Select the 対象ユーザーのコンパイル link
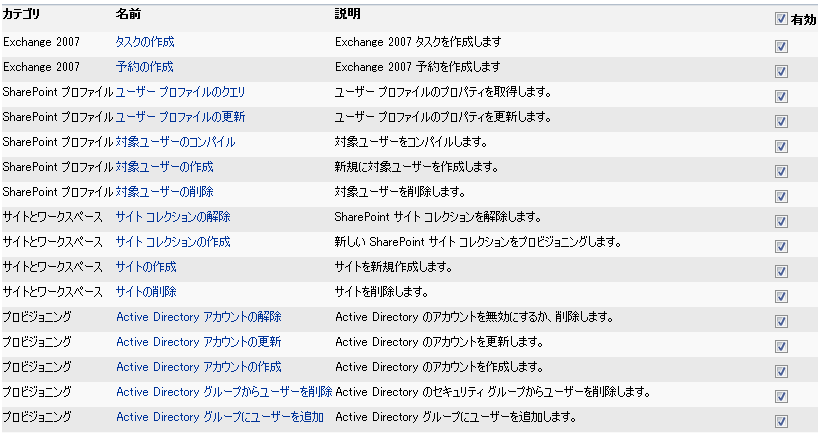The width and height of the screenshot is (818, 433). (175, 142)
